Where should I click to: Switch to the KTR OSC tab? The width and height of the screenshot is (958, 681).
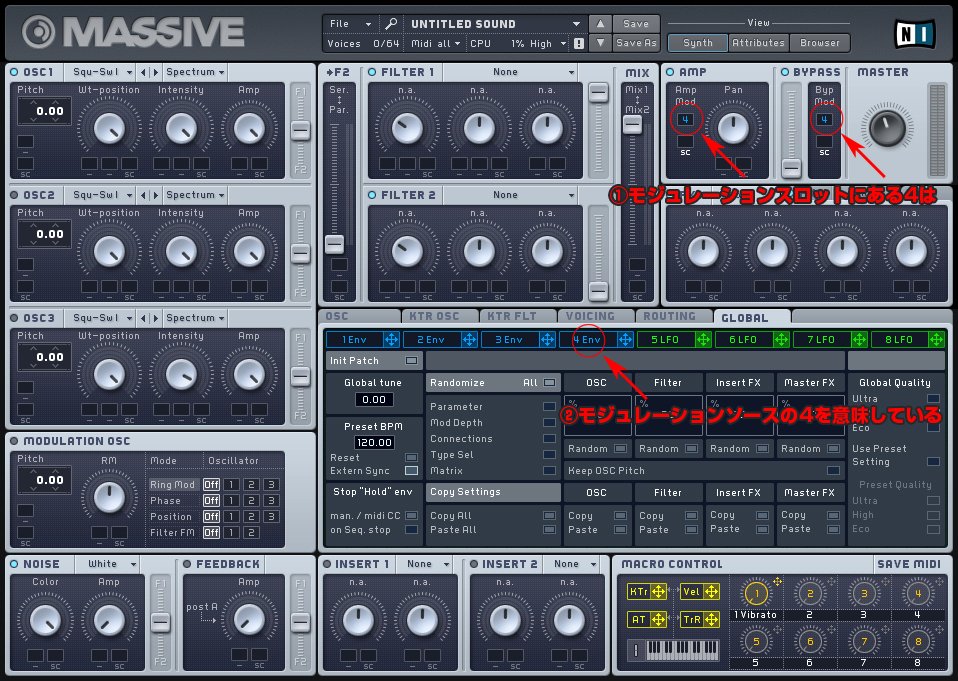click(440, 316)
